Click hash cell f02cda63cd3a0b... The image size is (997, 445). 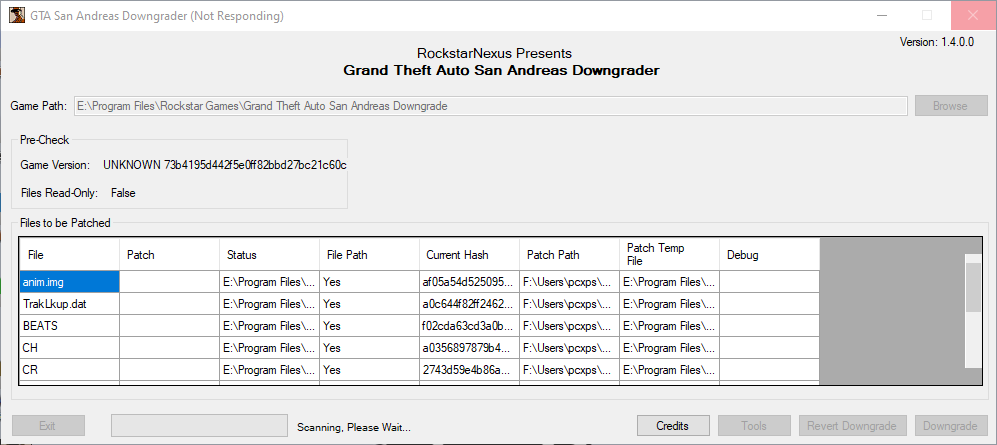point(469,325)
